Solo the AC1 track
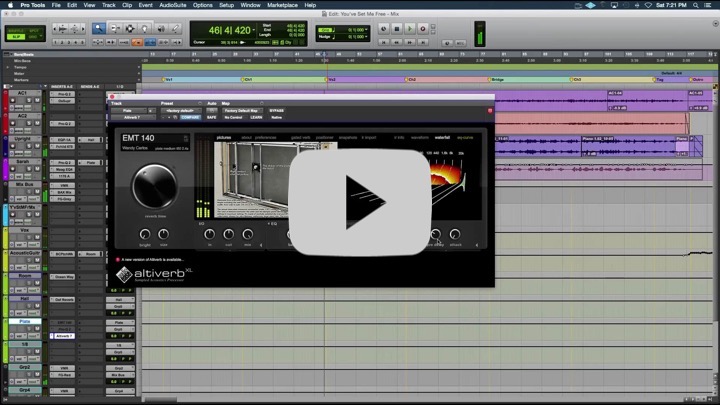 point(29,100)
